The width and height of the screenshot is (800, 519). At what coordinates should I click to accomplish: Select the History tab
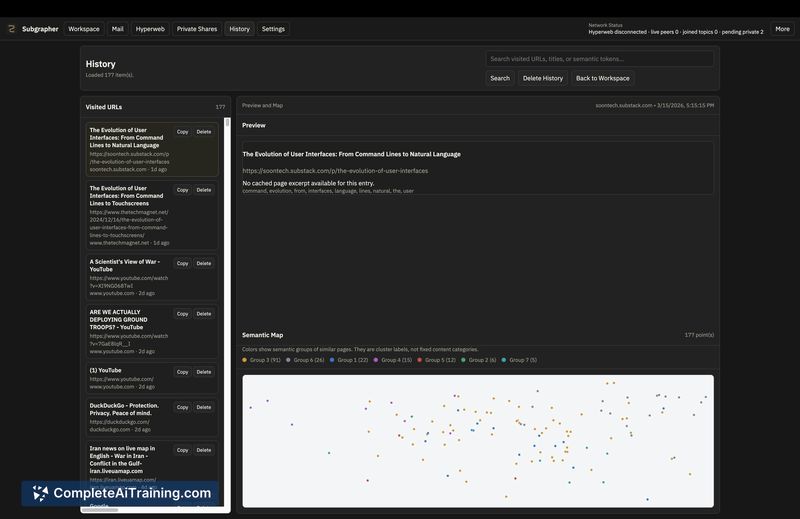(x=239, y=29)
